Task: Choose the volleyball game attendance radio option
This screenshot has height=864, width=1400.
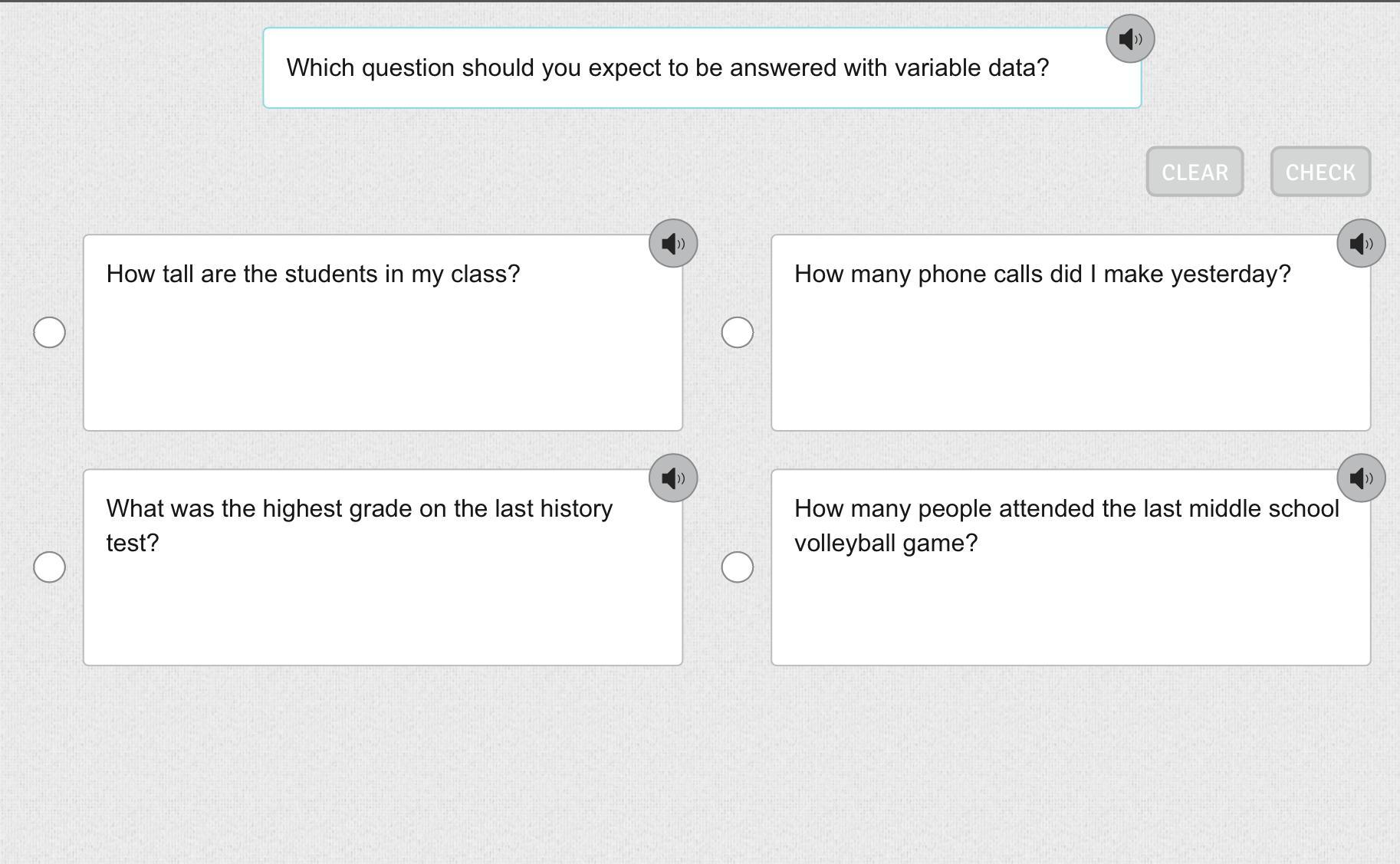Action: tap(738, 567)
